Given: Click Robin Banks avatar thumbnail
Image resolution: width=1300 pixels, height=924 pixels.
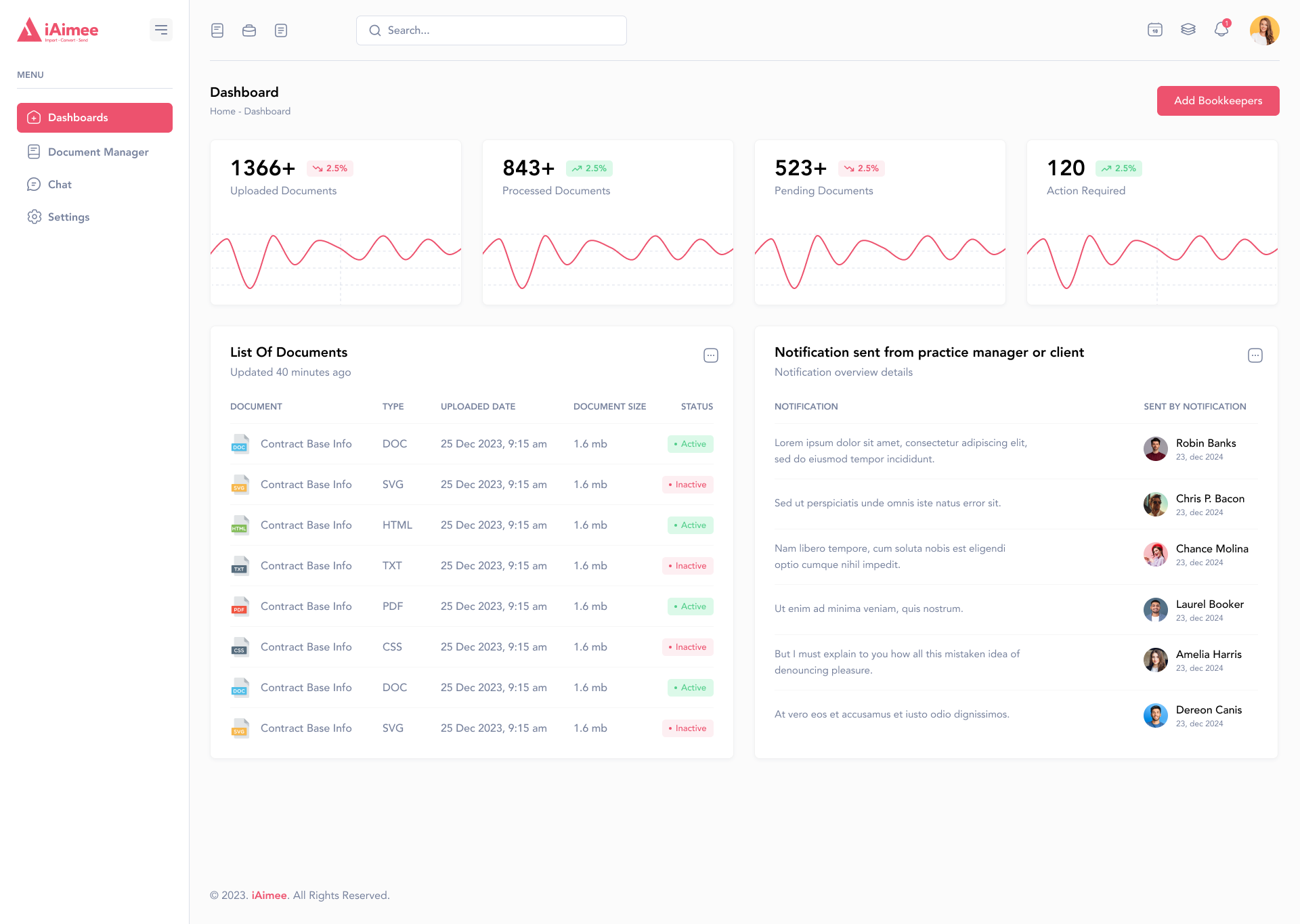Looking at the screenshot, I should point(1156,449).
